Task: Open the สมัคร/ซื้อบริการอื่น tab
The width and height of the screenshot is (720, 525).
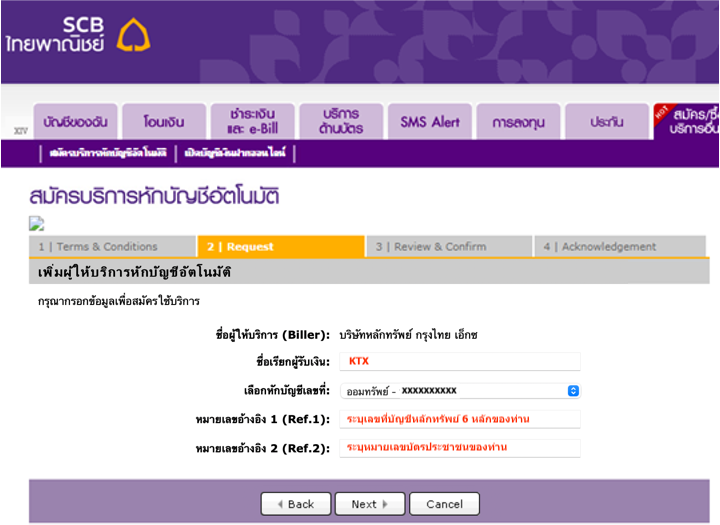Action: pos(688,122)
